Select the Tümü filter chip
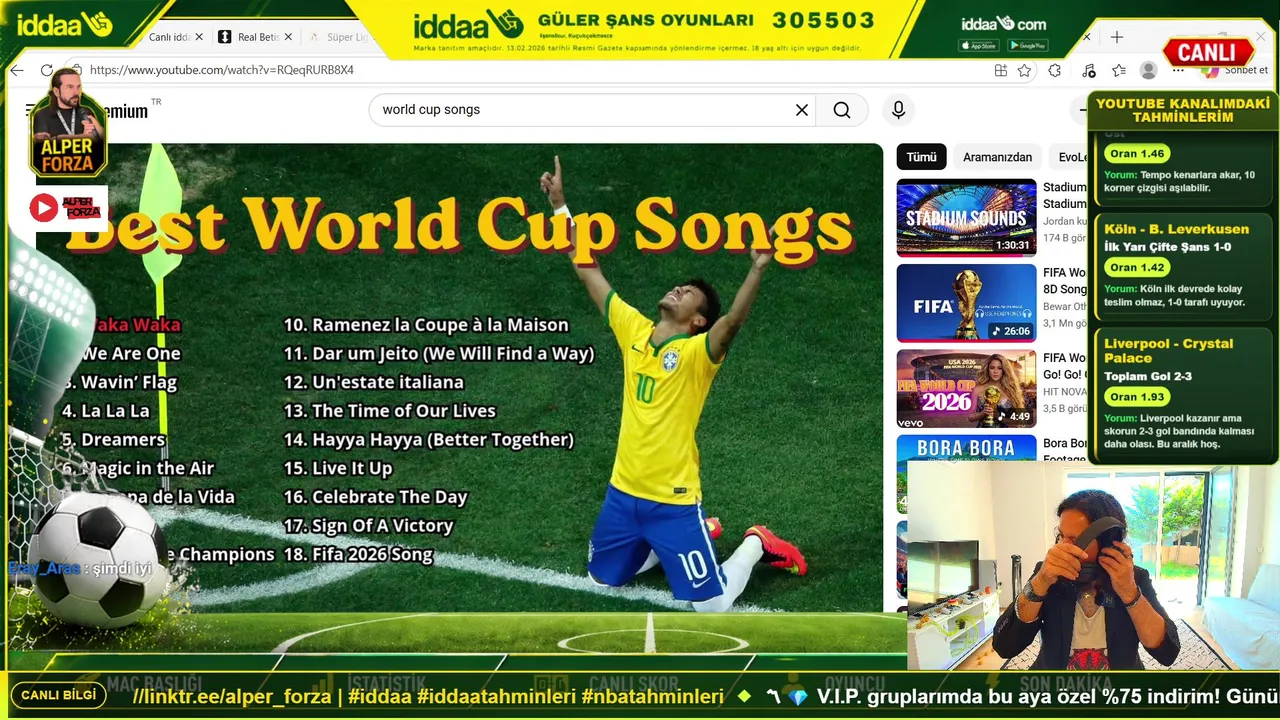 click(921, 157)
